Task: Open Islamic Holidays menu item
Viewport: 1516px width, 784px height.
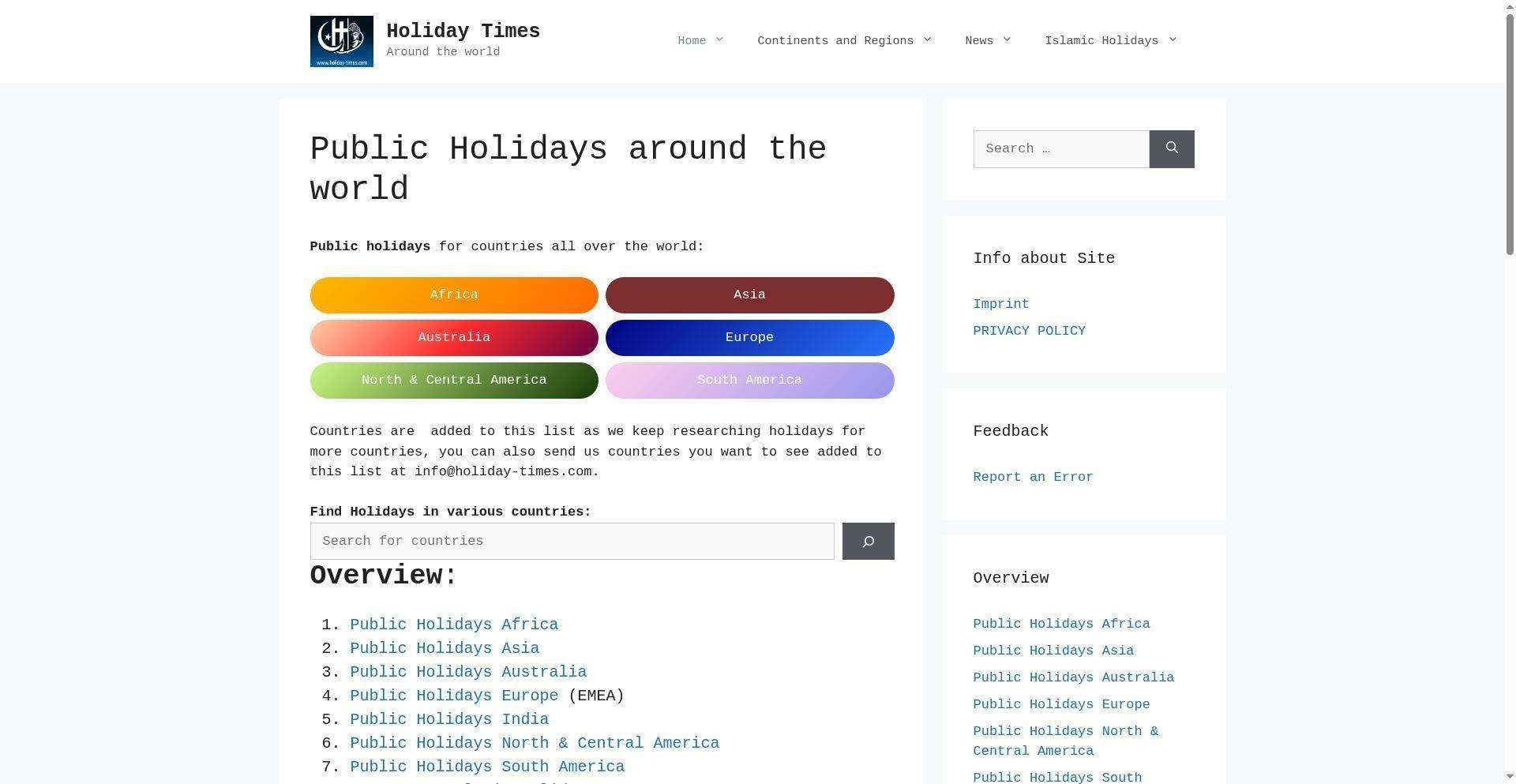Action: click(1101, 41)
